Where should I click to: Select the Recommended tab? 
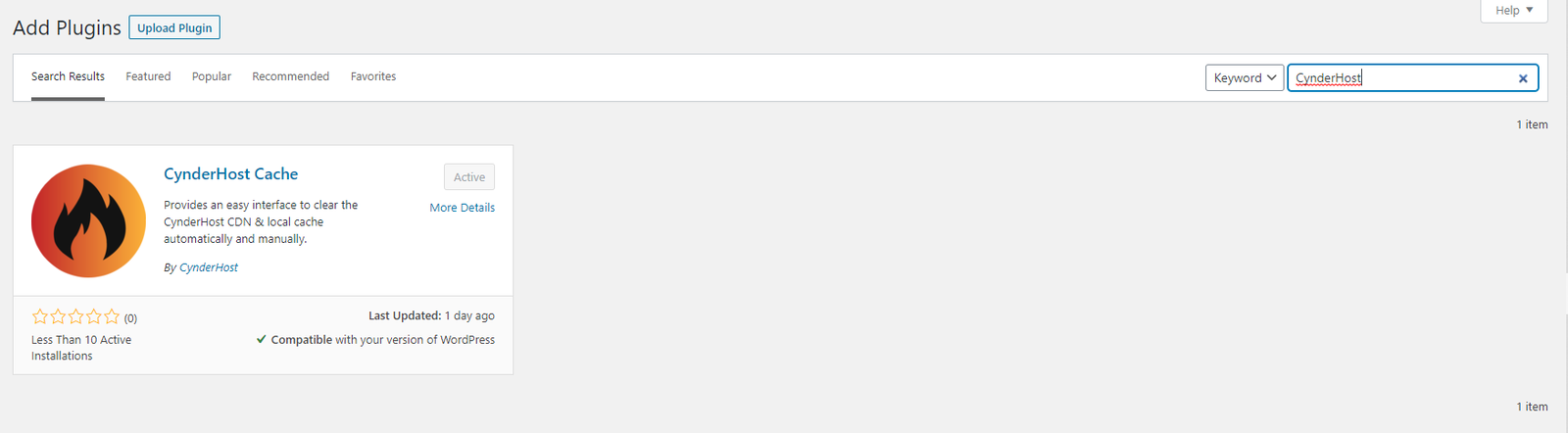click(291, 76)
